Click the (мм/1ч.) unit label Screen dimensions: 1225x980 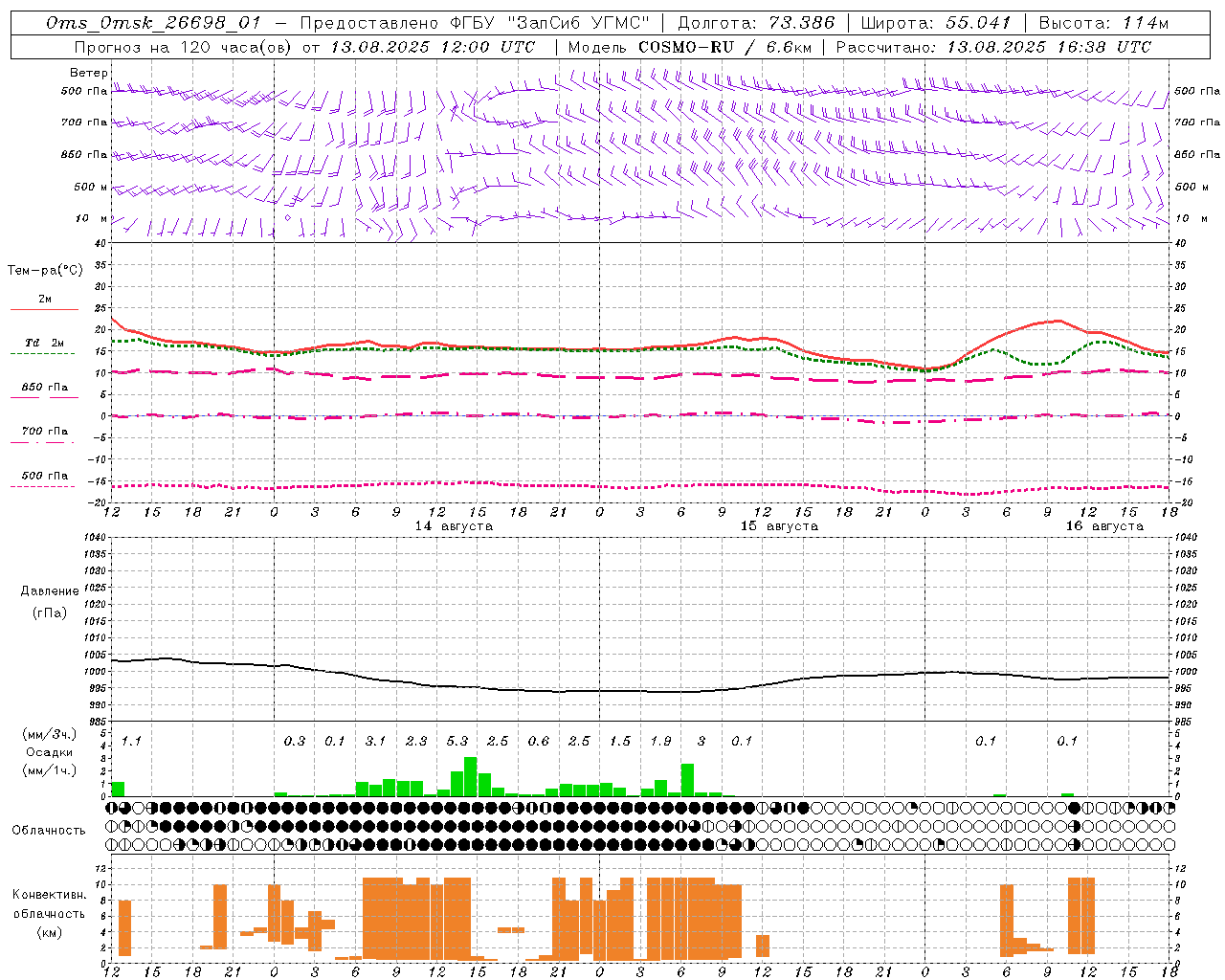click(51, 770)
